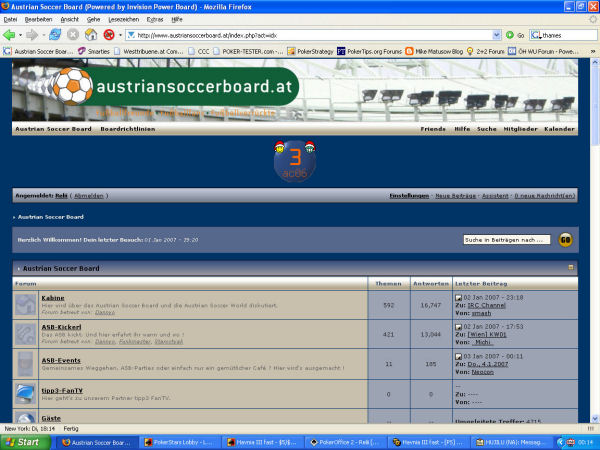Click the Neue Beiträge link
This screenshot has height=450, width=600.
tap(455, 196)
